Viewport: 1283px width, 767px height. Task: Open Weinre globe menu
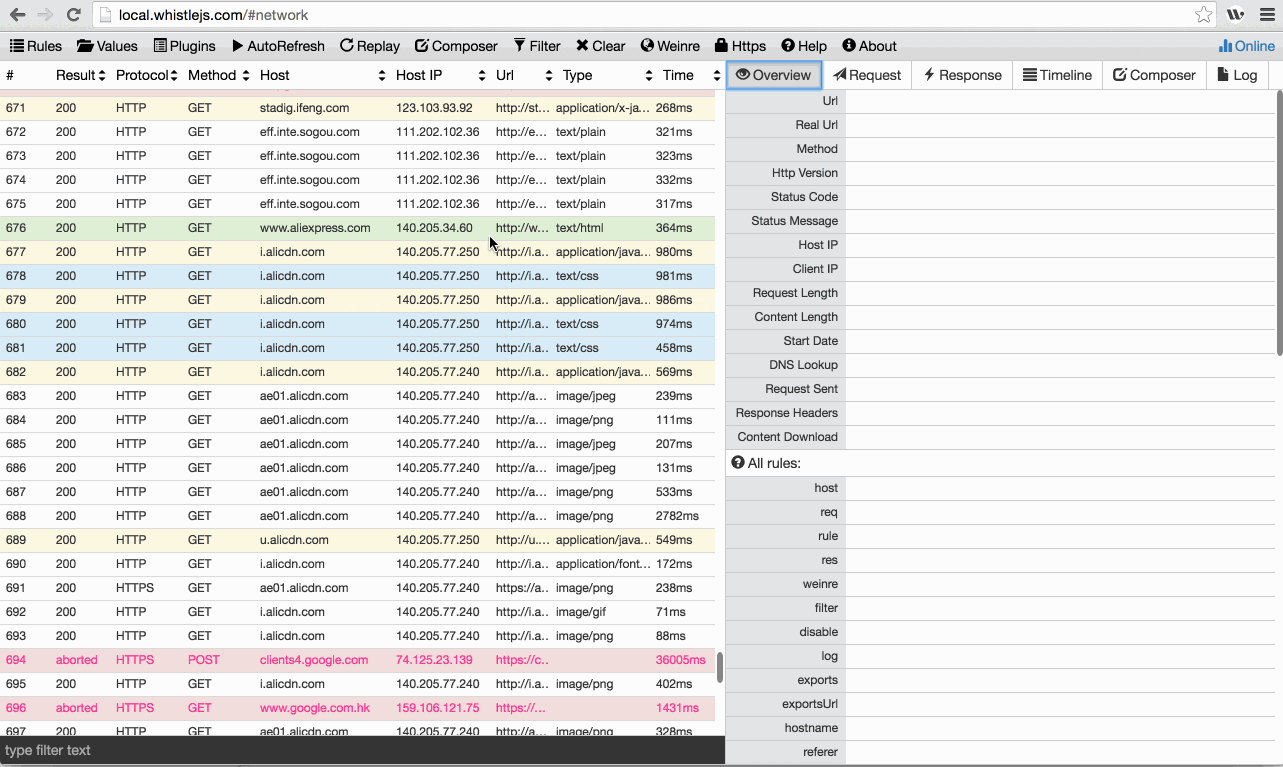point(670,46)
